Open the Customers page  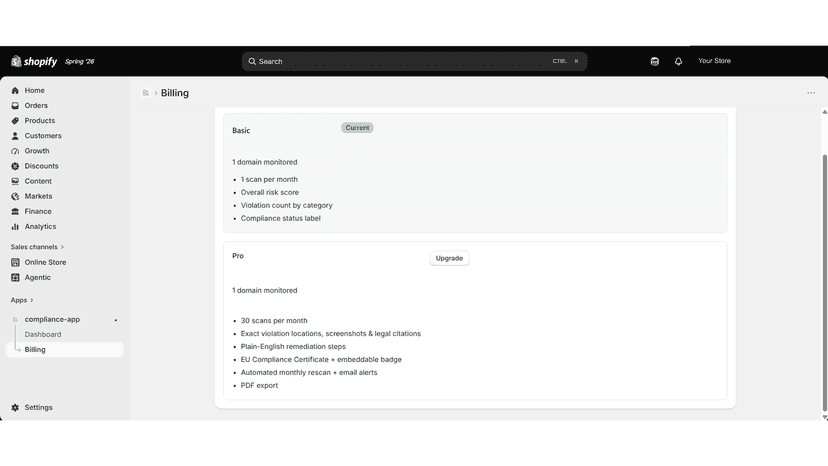tap(43, 136)
